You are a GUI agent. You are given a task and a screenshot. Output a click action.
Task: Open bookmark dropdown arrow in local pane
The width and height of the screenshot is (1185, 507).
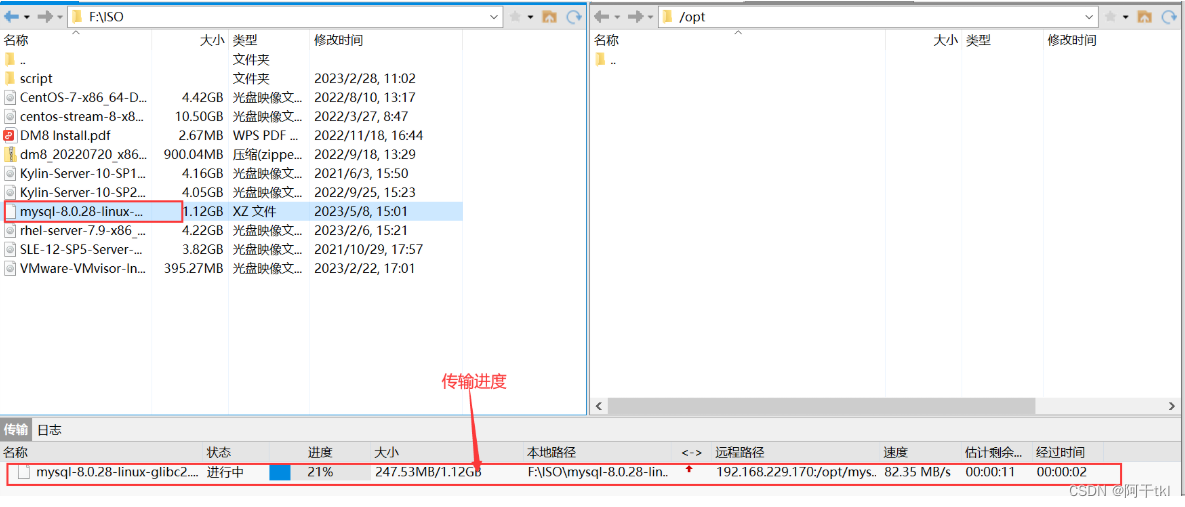531,17
